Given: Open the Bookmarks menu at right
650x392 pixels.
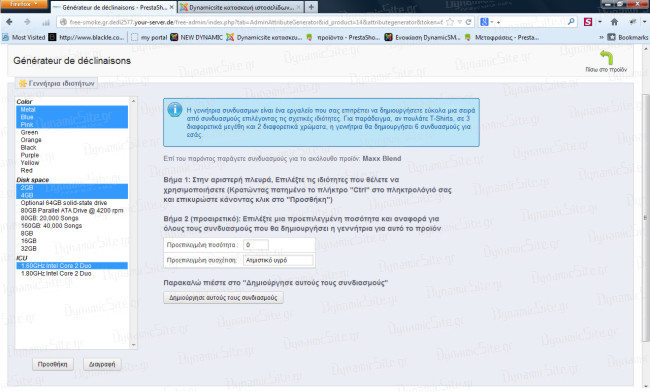Looking at the screenshot, I should pyautogui.click(x=628, y=37).
